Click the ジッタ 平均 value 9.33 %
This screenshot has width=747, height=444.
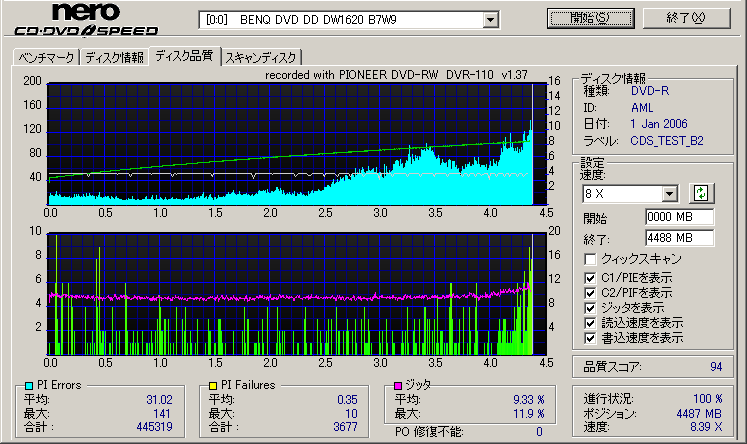click(529, 400)
